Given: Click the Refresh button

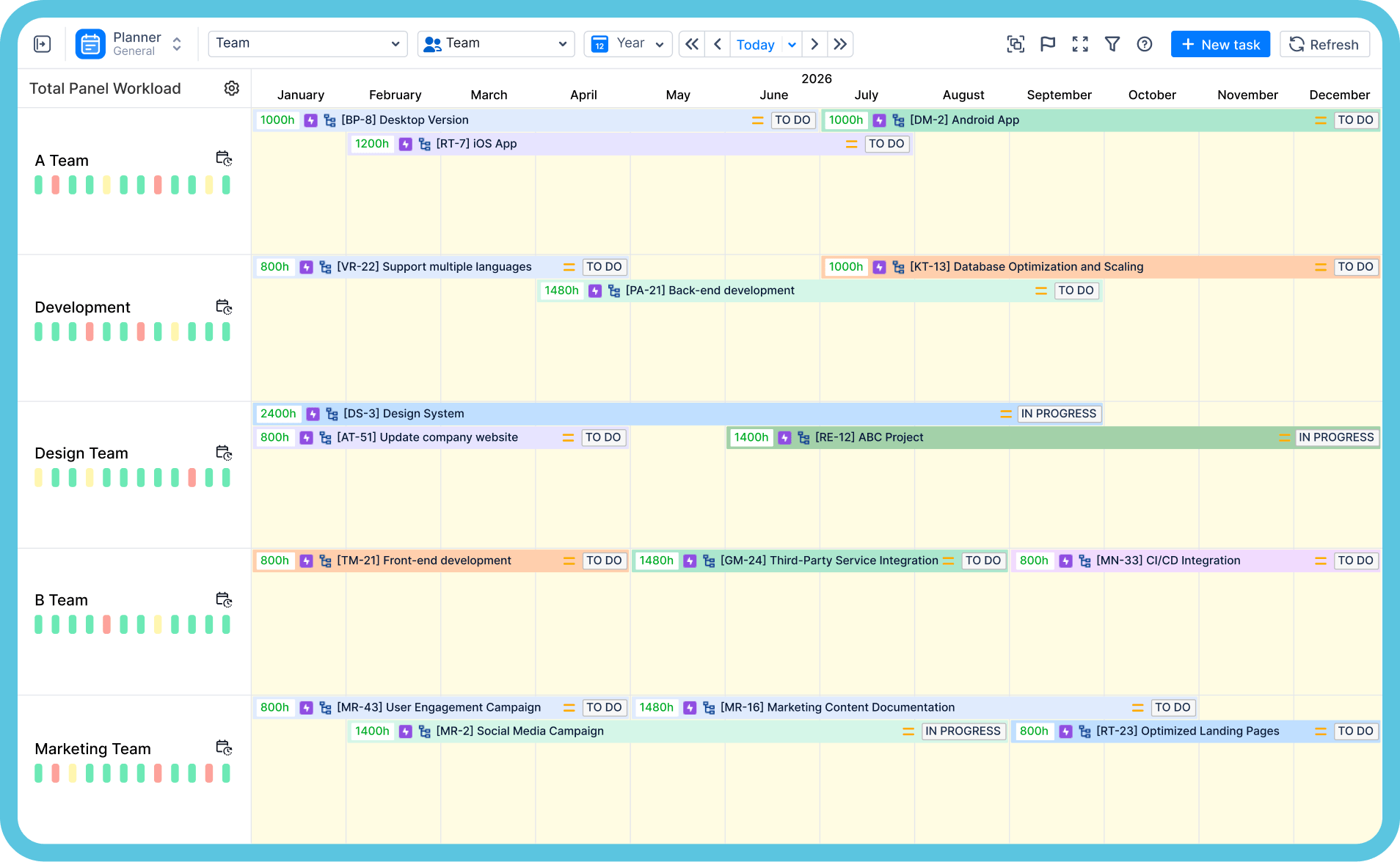Looking at the screenshot, I should coord(1324,44).
